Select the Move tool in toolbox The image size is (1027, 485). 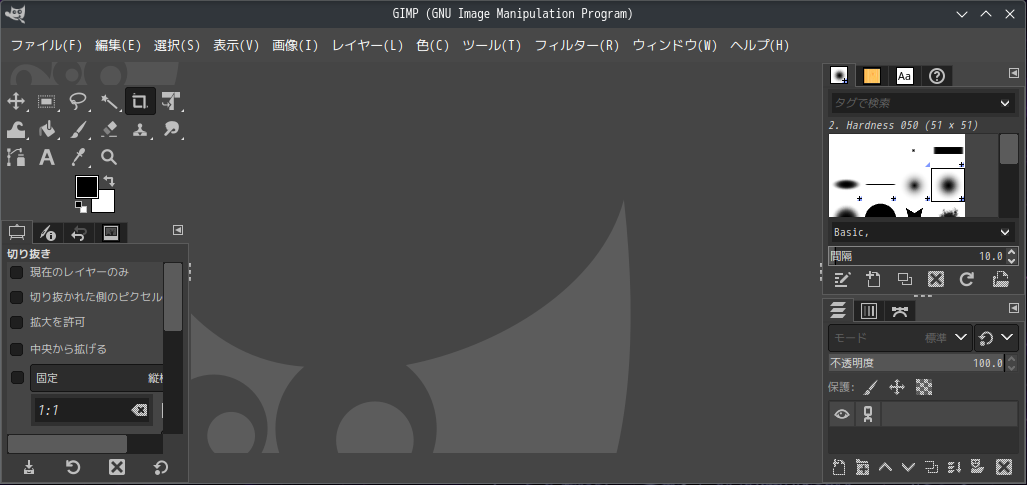(x=16, y=101)
